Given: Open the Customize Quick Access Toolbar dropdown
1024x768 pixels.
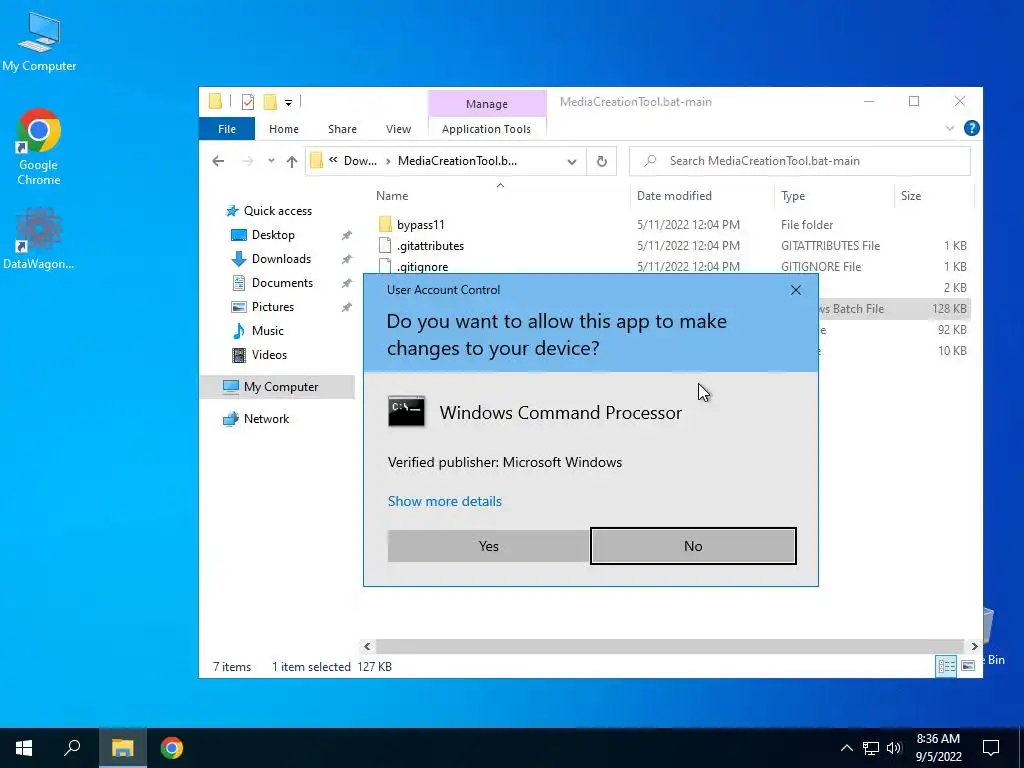Looking at the screenshot, I should (x=288, y=103).
